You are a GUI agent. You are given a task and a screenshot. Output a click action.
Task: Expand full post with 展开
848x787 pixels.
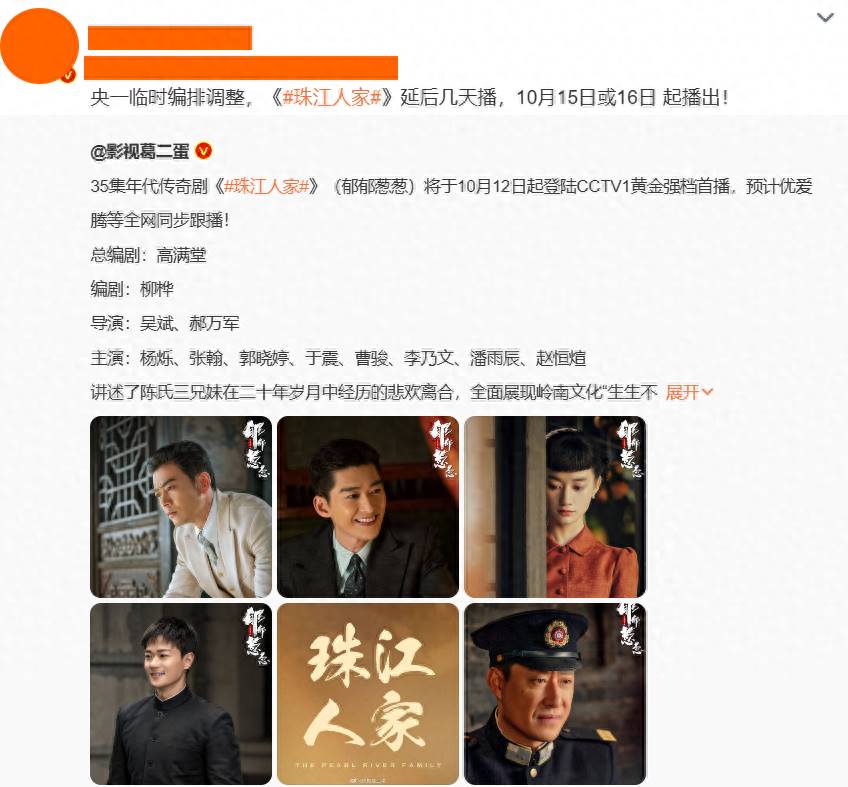click(682, 392)
